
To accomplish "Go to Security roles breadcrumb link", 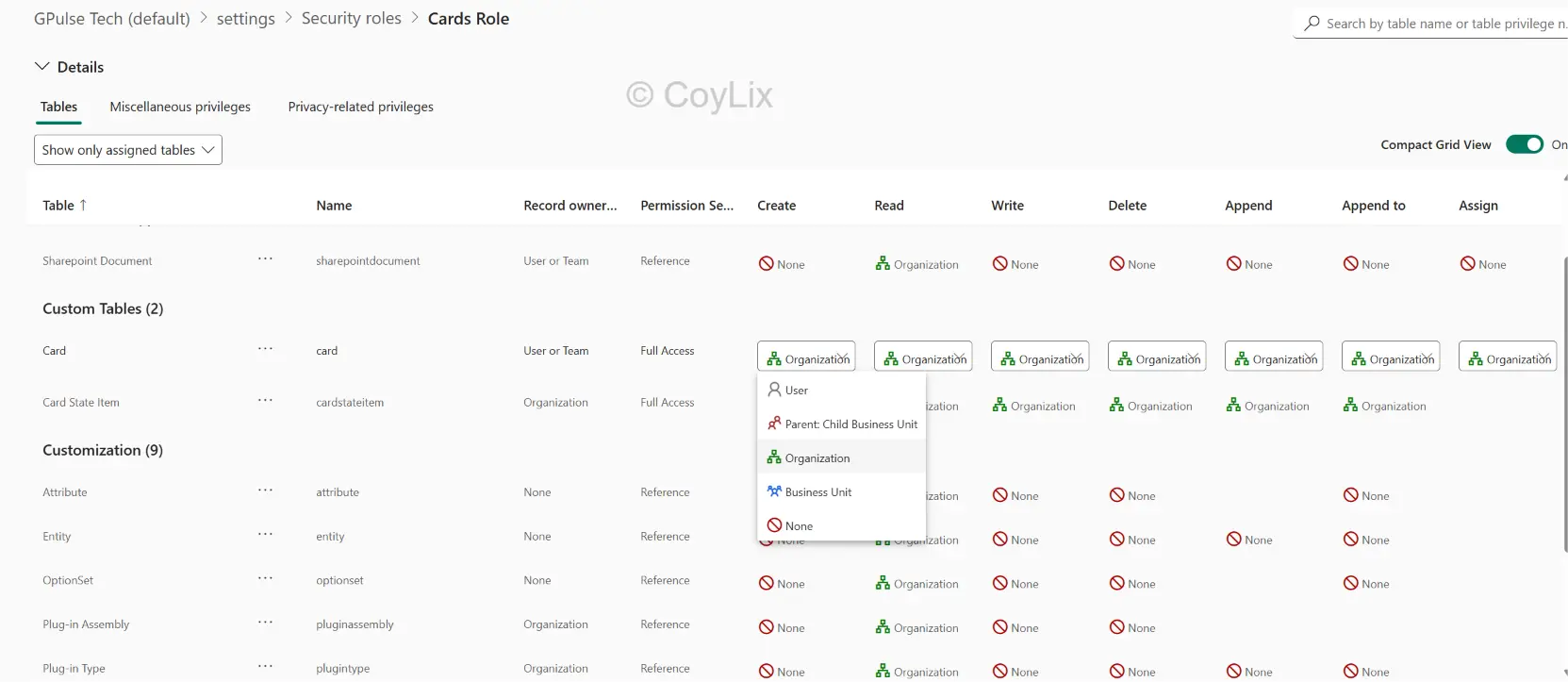I will click(x=351, y=19).
